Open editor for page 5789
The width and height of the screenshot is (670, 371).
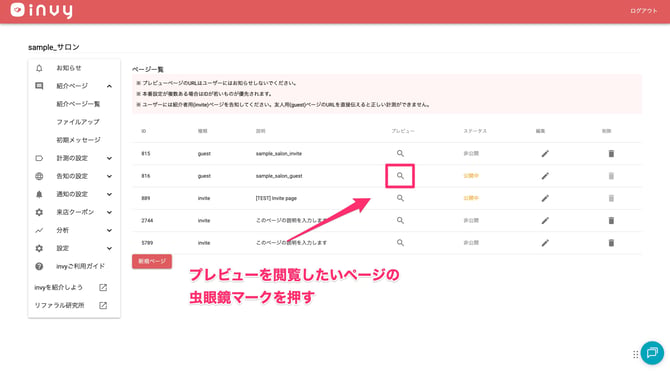click(x=545, y=242)
